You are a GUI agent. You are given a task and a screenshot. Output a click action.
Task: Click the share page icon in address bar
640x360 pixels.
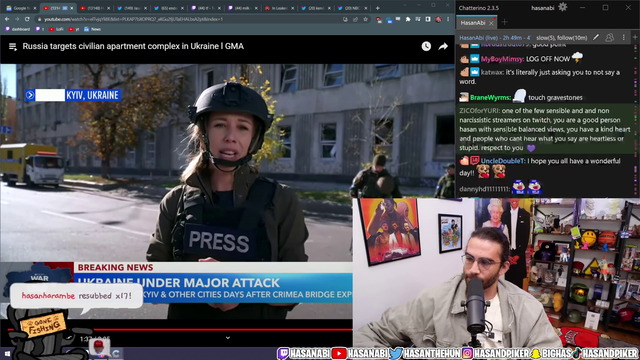pos(355,19)
